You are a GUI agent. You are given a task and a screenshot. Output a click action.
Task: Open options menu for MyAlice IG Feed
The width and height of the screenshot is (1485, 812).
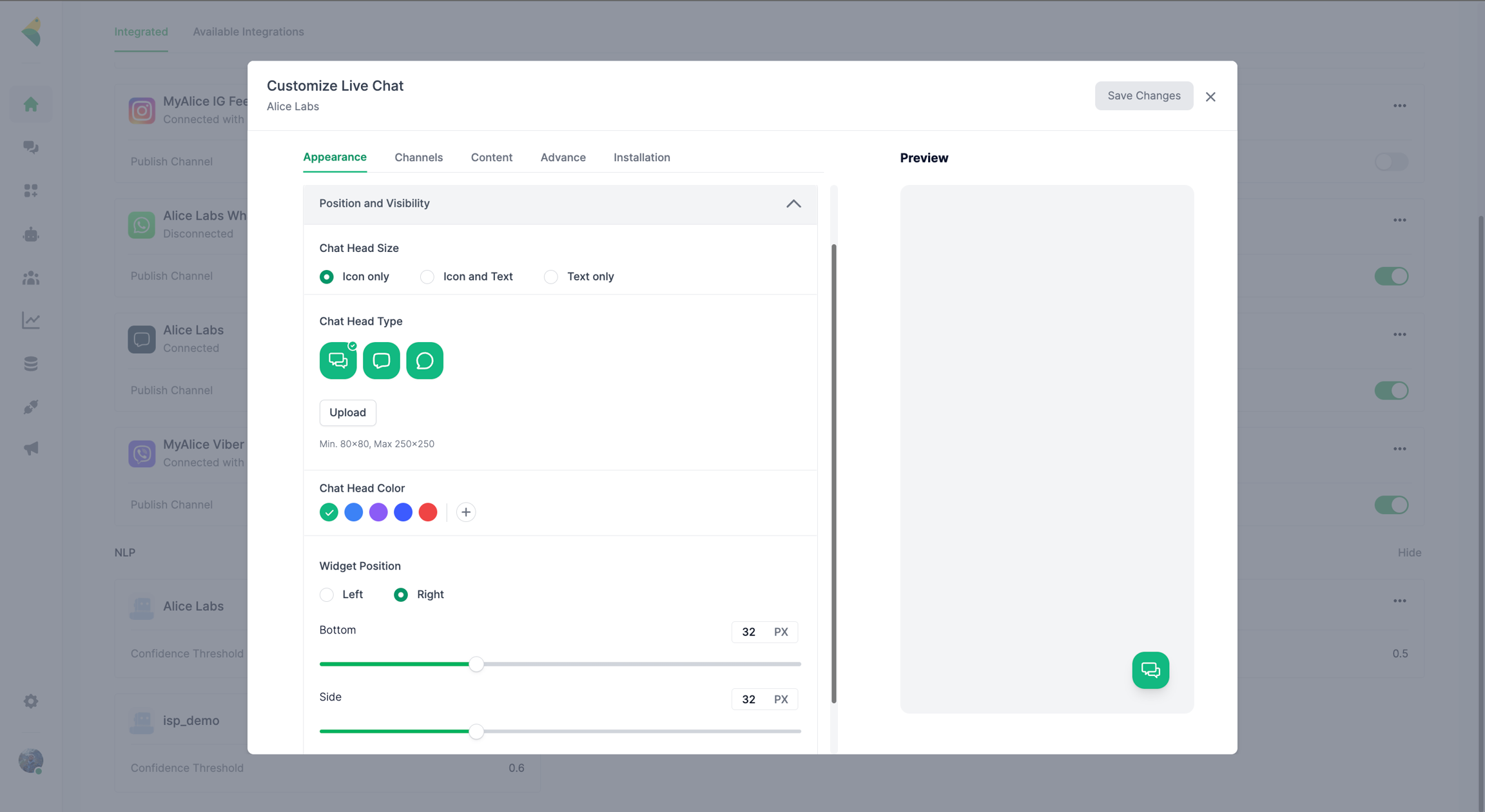[x=1399, y=106]
